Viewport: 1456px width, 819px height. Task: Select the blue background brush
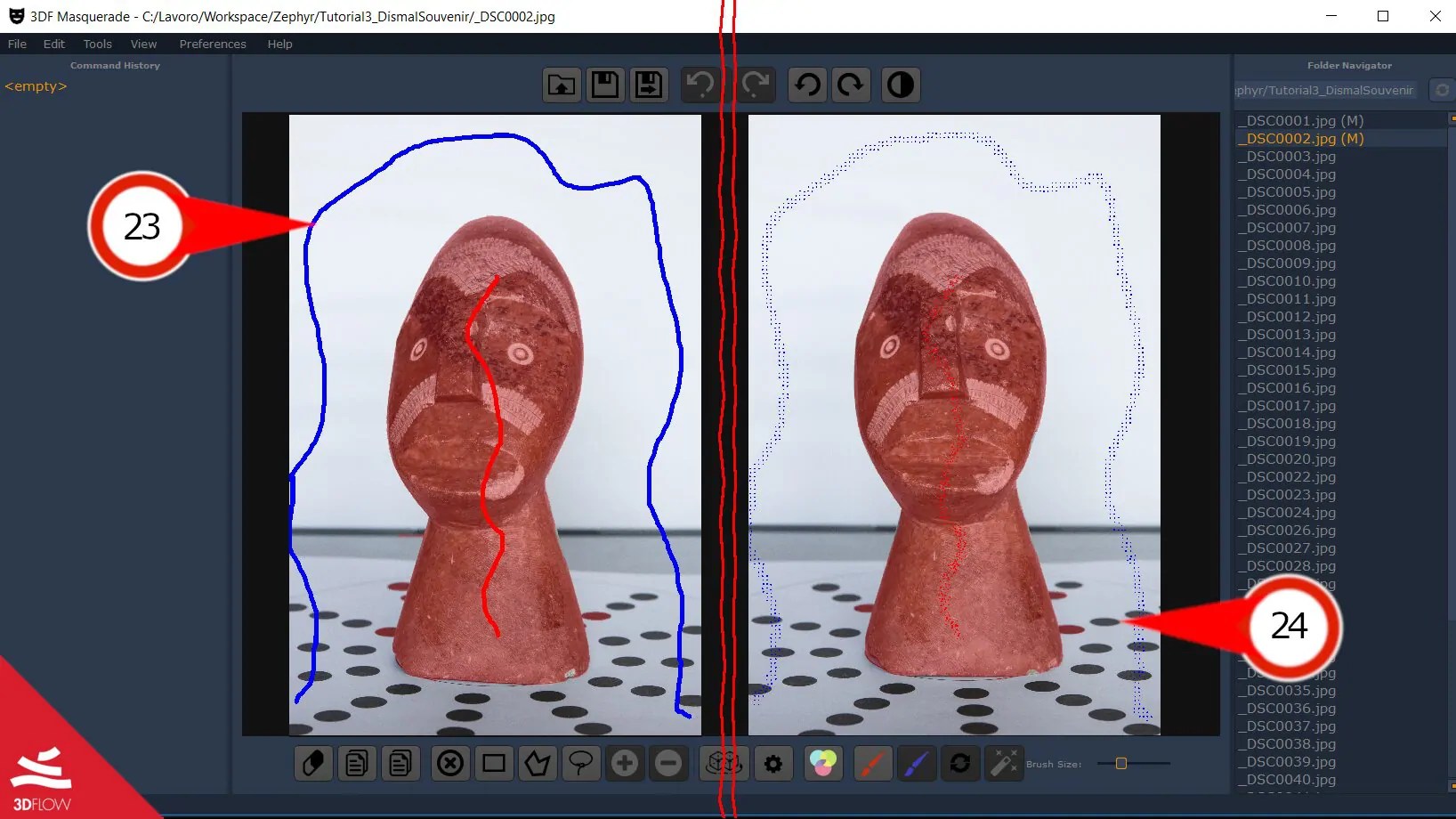click(x=917, y=764)
